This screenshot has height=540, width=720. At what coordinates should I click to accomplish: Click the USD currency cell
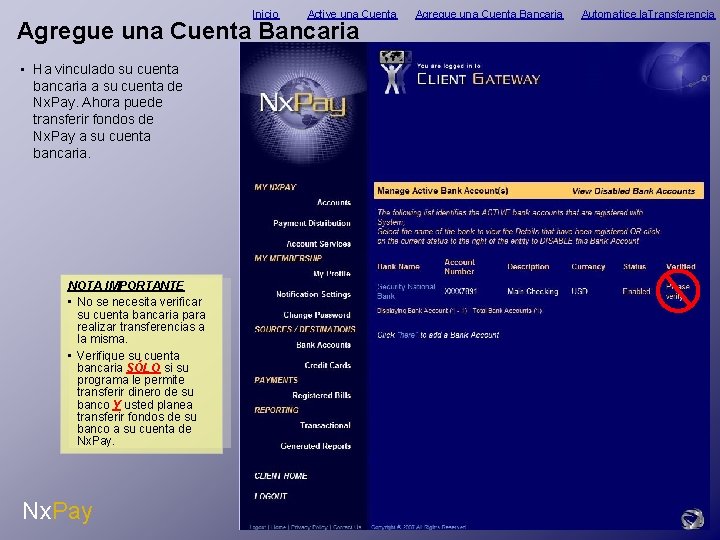pyautogui.click(x=579, y=291)
